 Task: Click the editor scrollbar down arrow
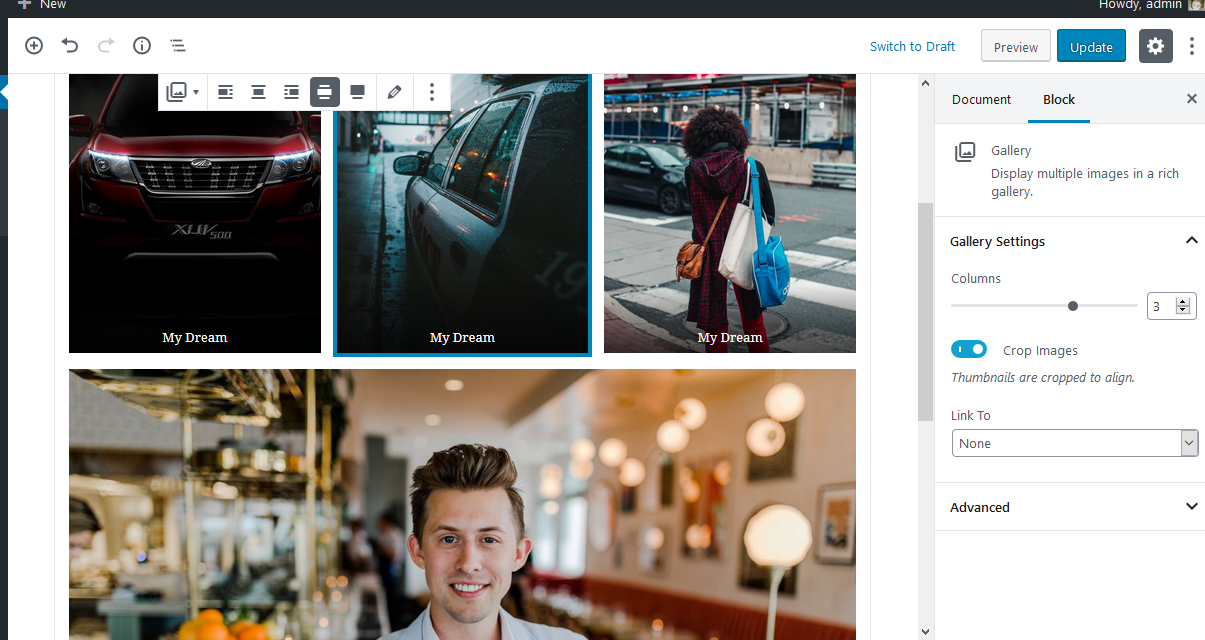pyautogui.click(x=925, y=631)
